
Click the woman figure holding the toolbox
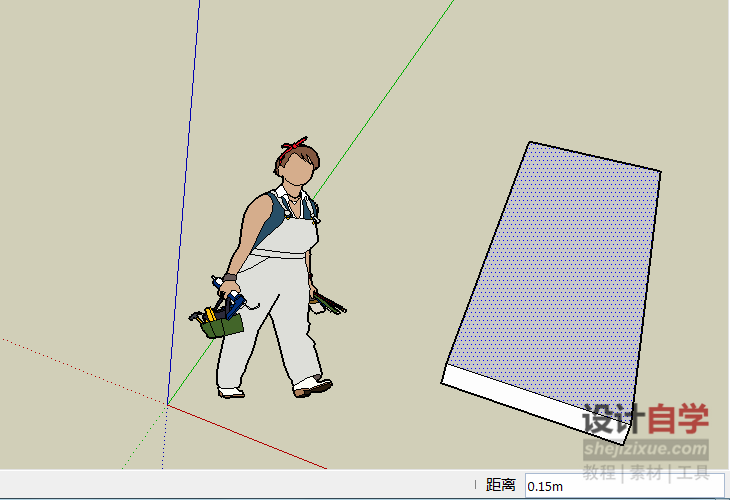pyautogui.click(x=268, y=268)
